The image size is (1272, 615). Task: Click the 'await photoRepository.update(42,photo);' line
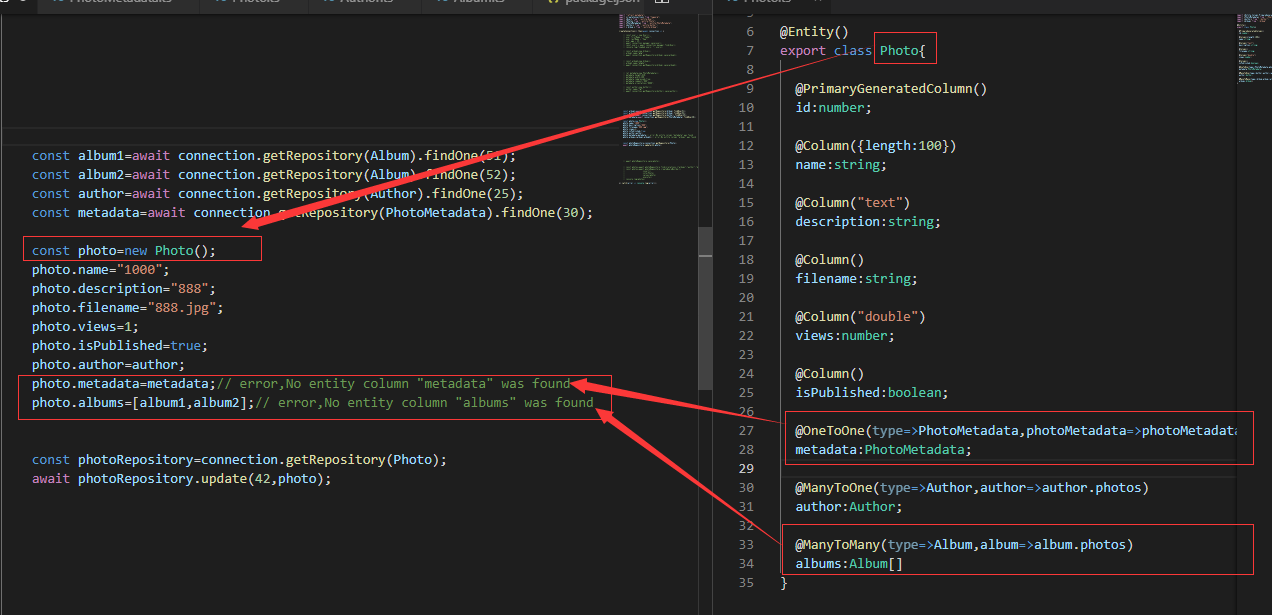tap(181, 478)
